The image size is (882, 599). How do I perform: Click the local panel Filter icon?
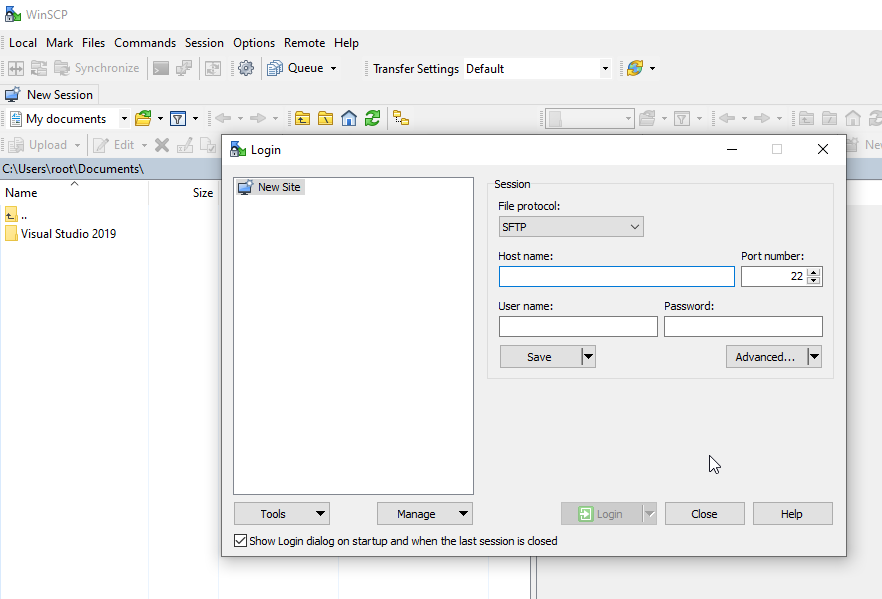point(178,119)
